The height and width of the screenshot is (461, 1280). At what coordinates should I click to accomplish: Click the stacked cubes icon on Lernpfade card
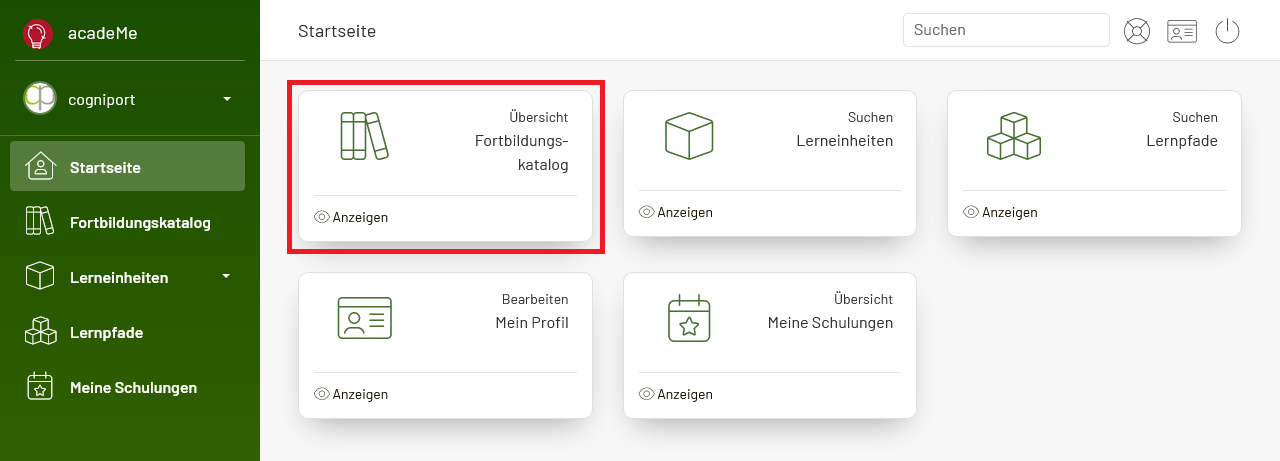pyautogui.click(x=1013, y=135)
